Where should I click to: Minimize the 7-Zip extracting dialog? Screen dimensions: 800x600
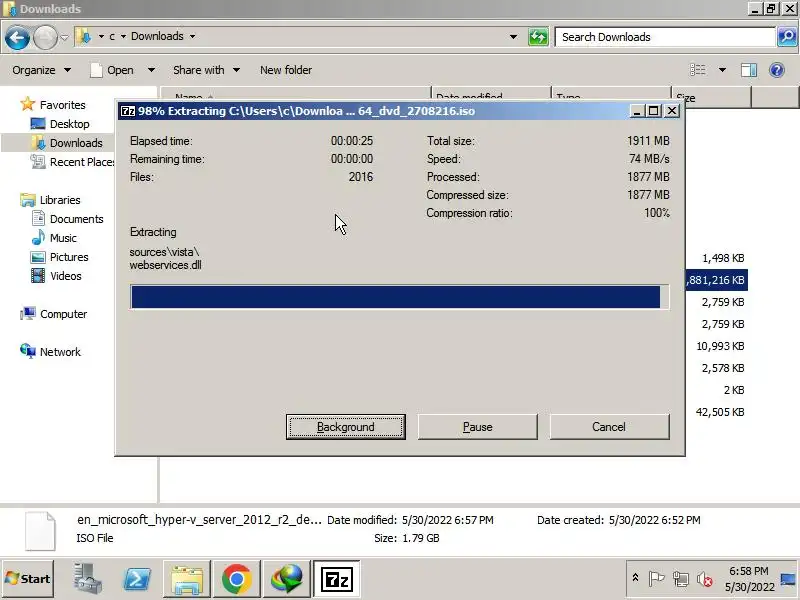pos(636,111)
